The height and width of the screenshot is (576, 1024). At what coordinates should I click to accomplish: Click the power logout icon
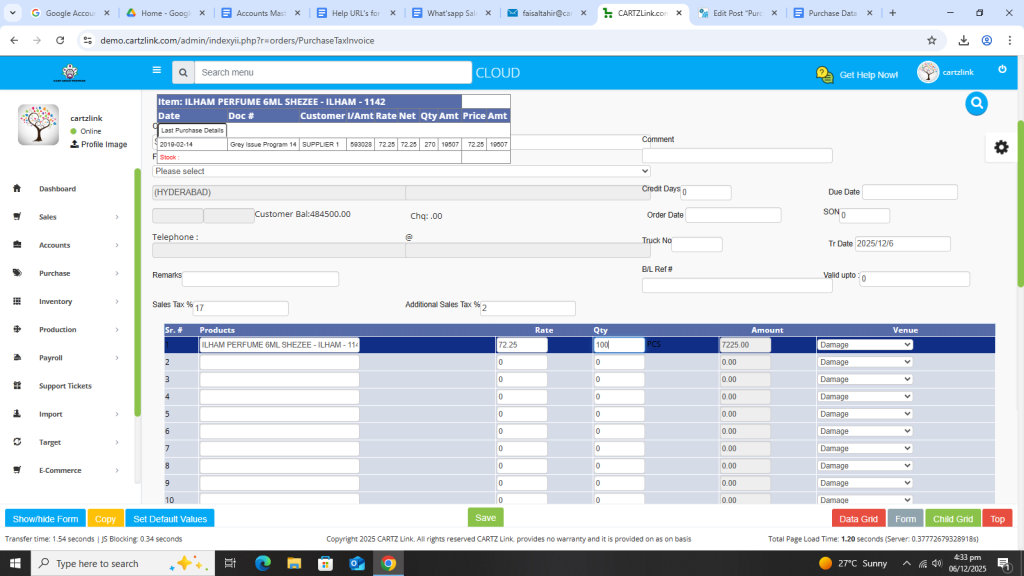pos(1002,69)
